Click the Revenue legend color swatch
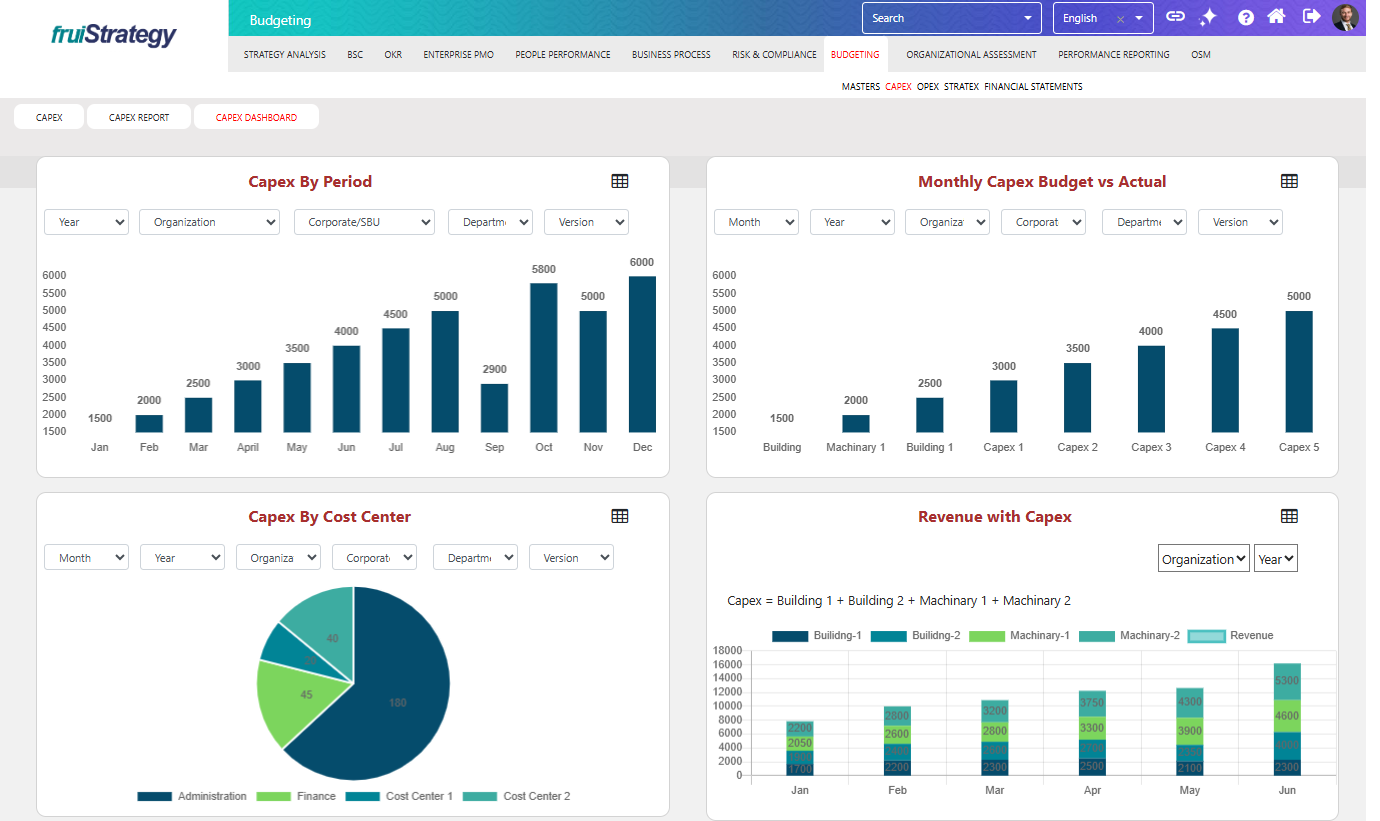Viewport: 1380px width, 821px height. point(1205,636)
